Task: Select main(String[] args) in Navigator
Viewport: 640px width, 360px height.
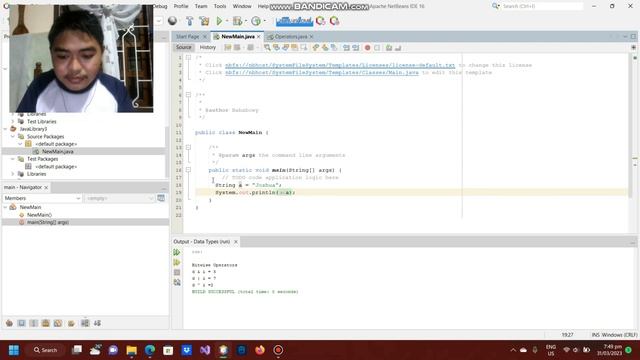Action: pyautogui.click(x=48, y=222)
